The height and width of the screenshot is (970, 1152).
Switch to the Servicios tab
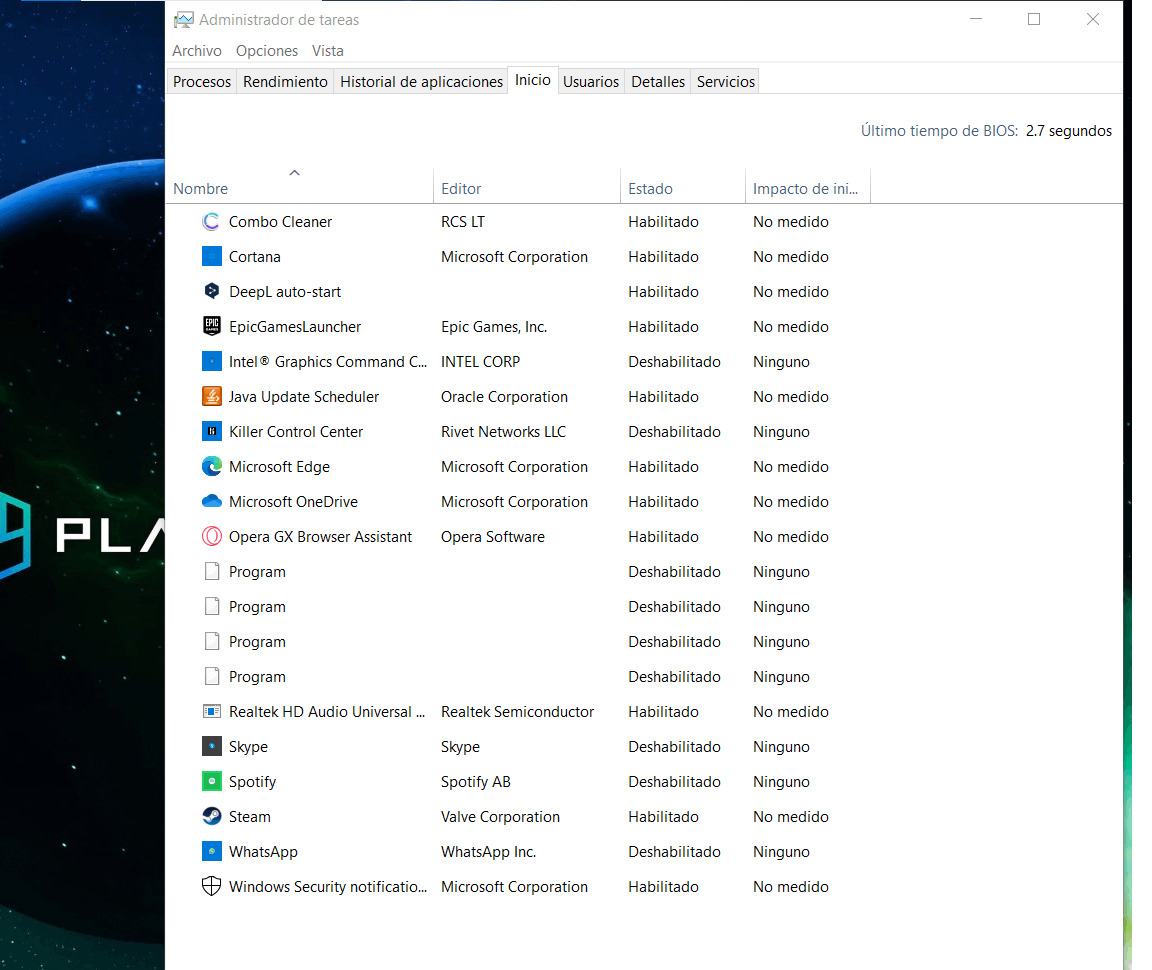(726, 82)
